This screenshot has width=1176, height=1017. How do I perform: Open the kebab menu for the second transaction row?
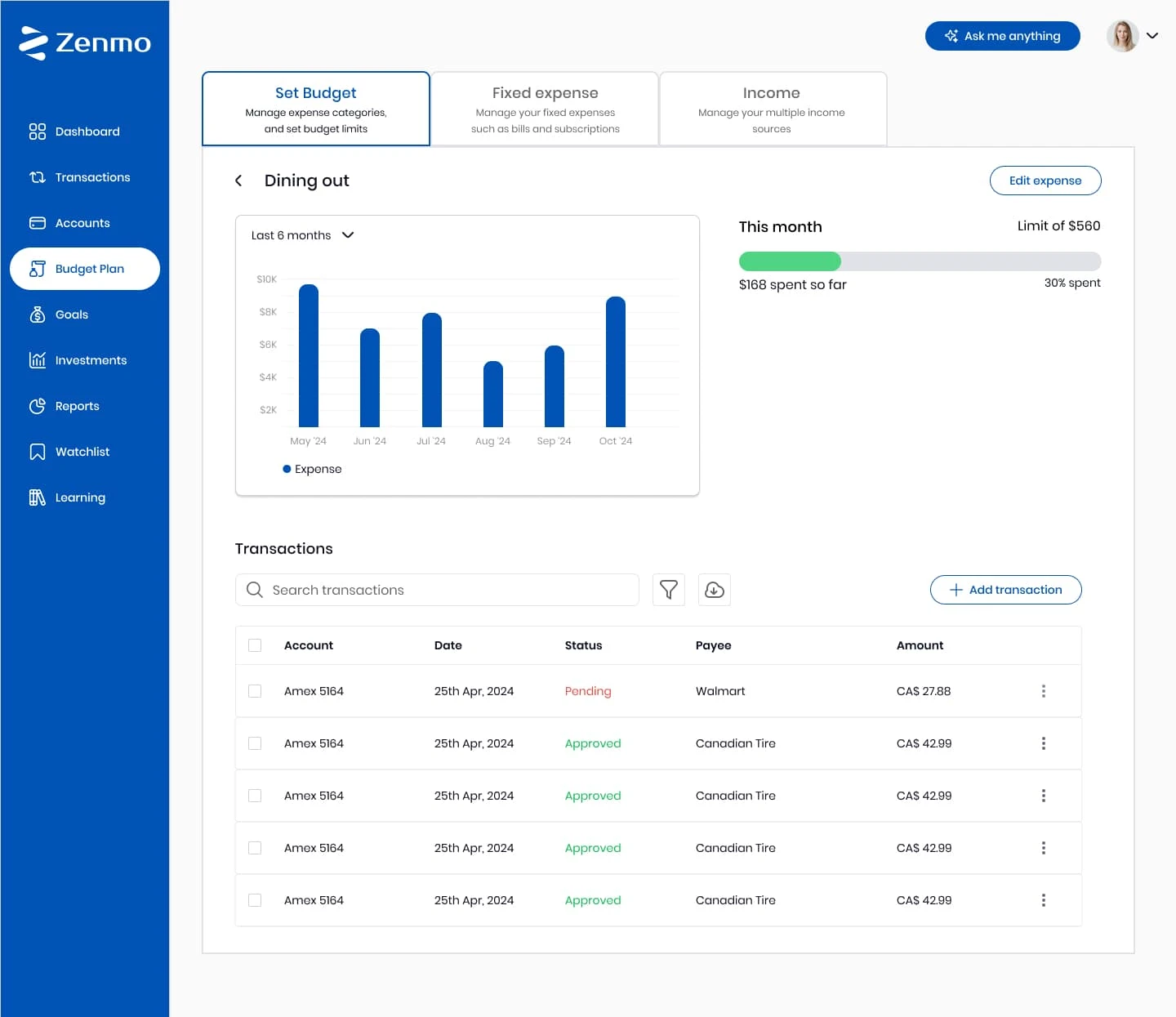tap(1044, 743)
